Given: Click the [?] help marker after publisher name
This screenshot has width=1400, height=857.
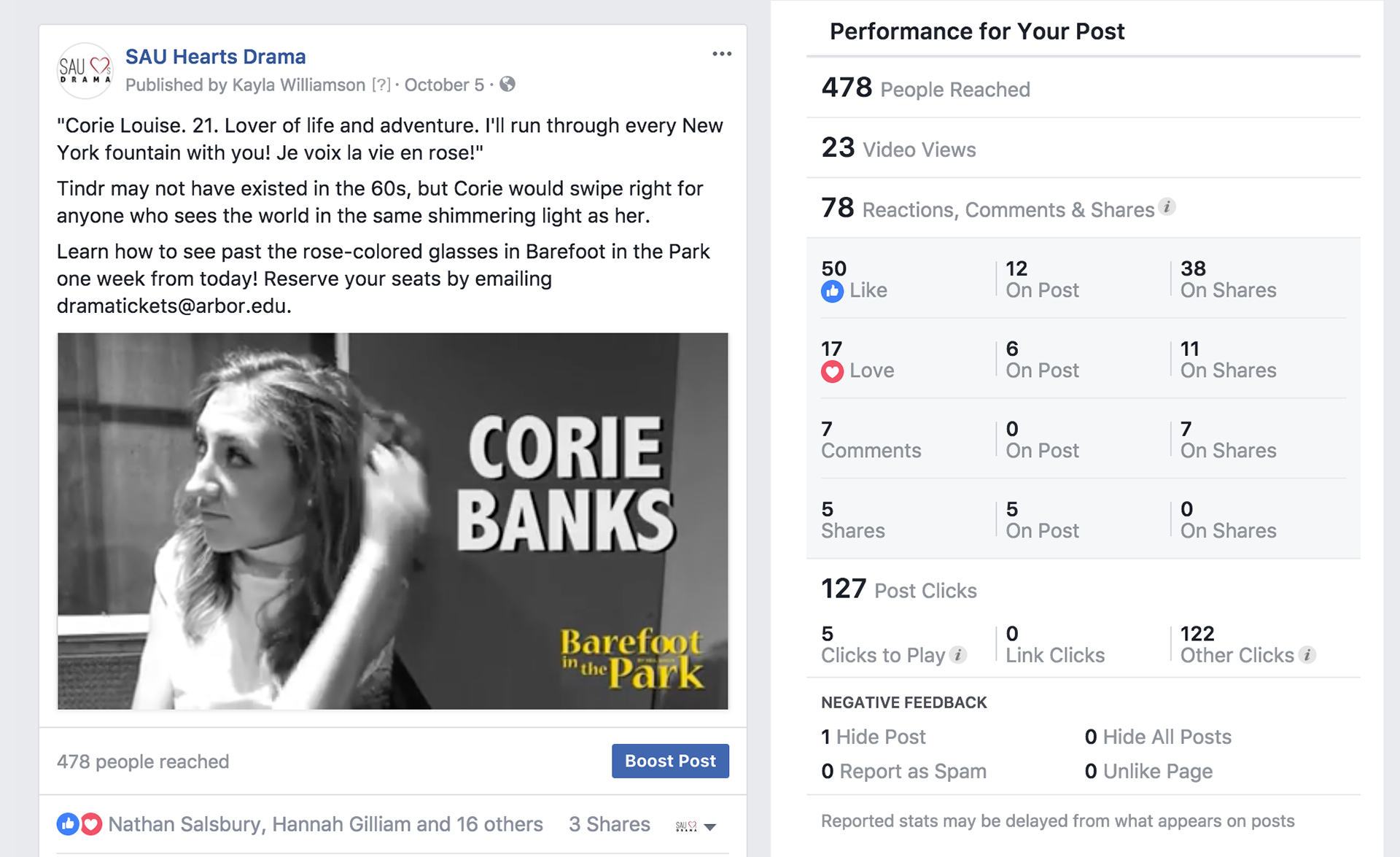Looking at the screenshot, I should point(381,85).
